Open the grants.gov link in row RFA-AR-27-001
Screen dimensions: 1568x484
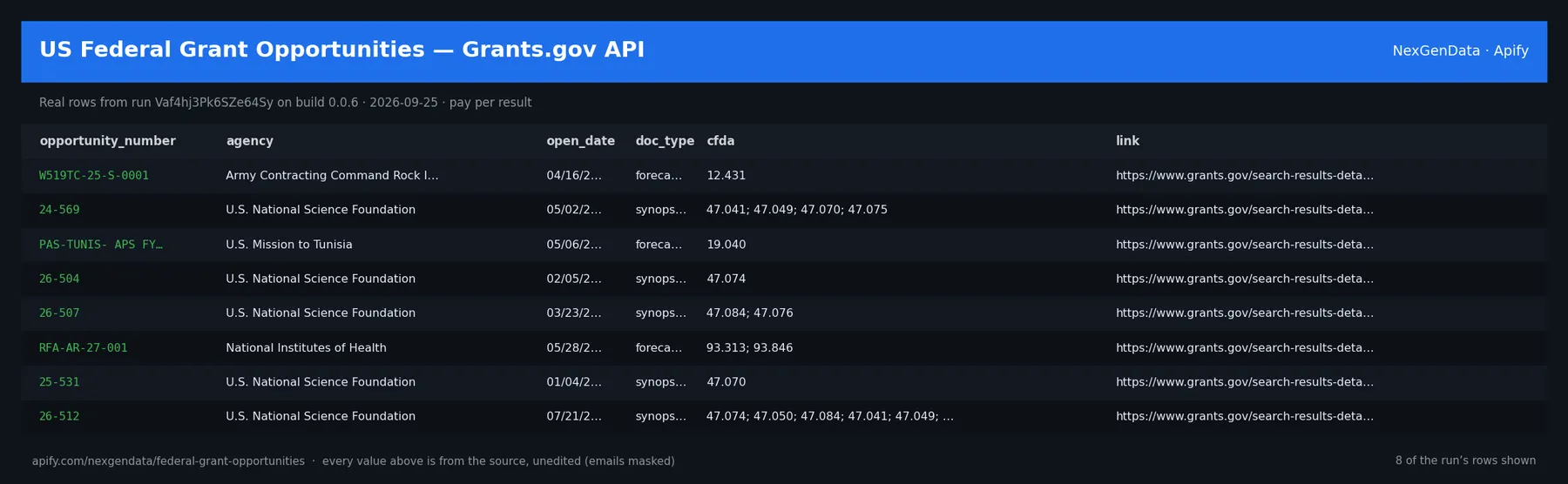pos(1245,348)
